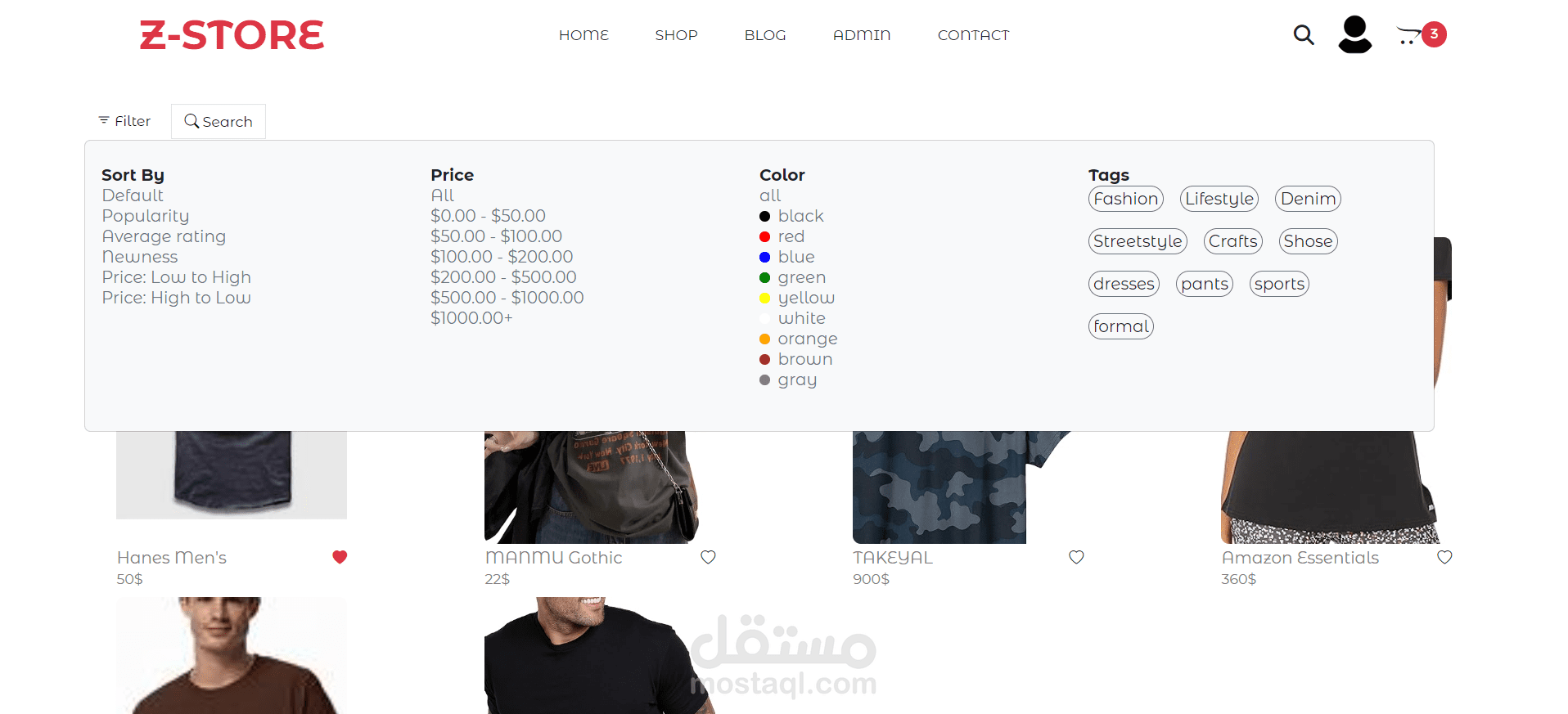Open the shopping cart with 3 items
Screen dimensions: 1568x714
(1421, 34)
